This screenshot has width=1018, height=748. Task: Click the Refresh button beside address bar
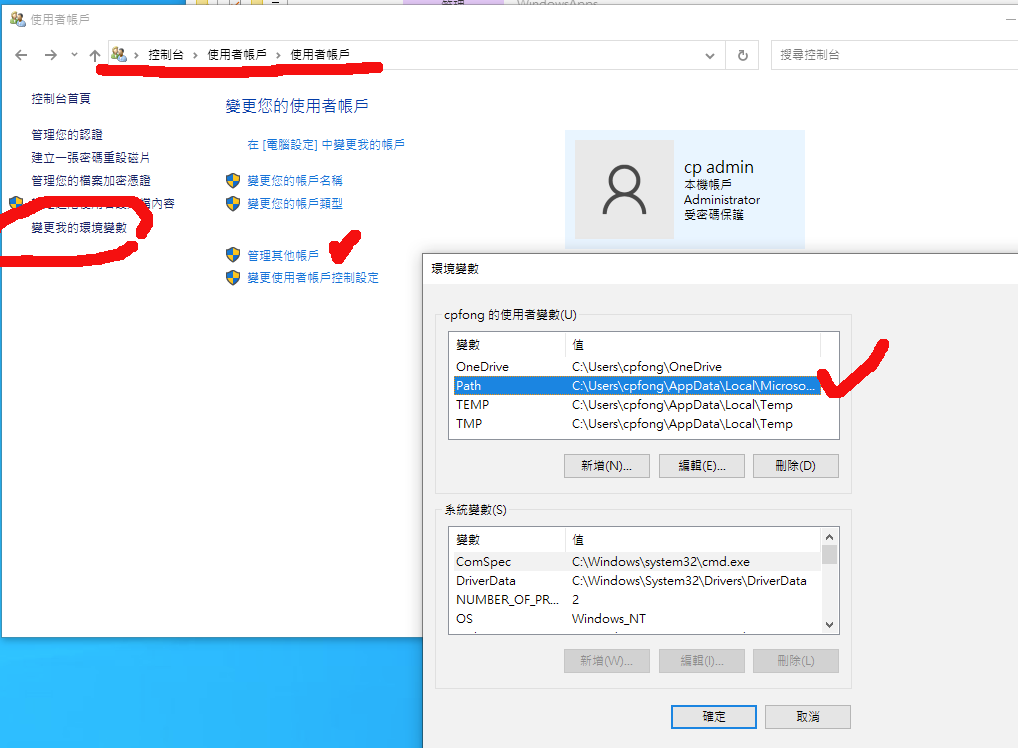coord(742,55)
